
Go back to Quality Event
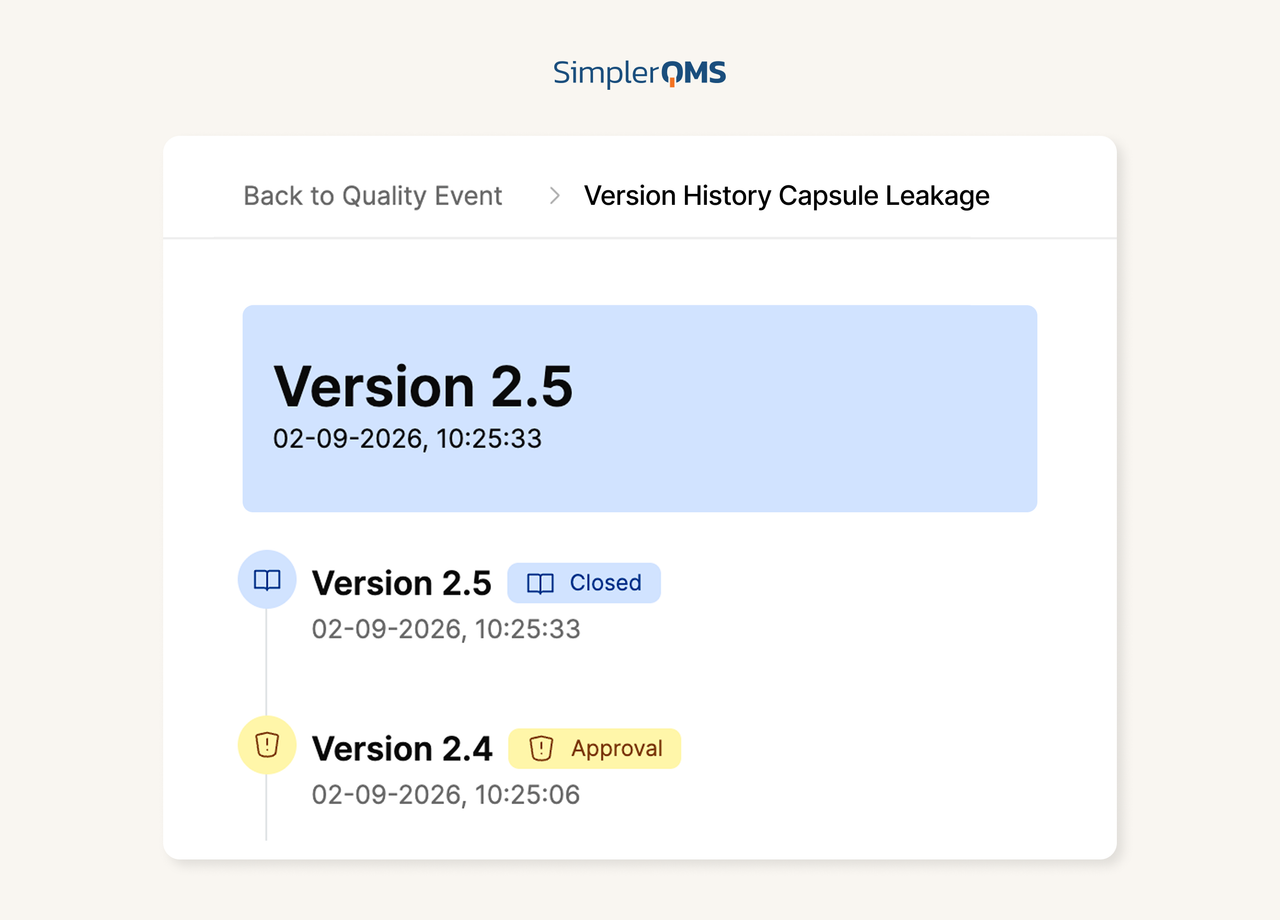point(373,196)
